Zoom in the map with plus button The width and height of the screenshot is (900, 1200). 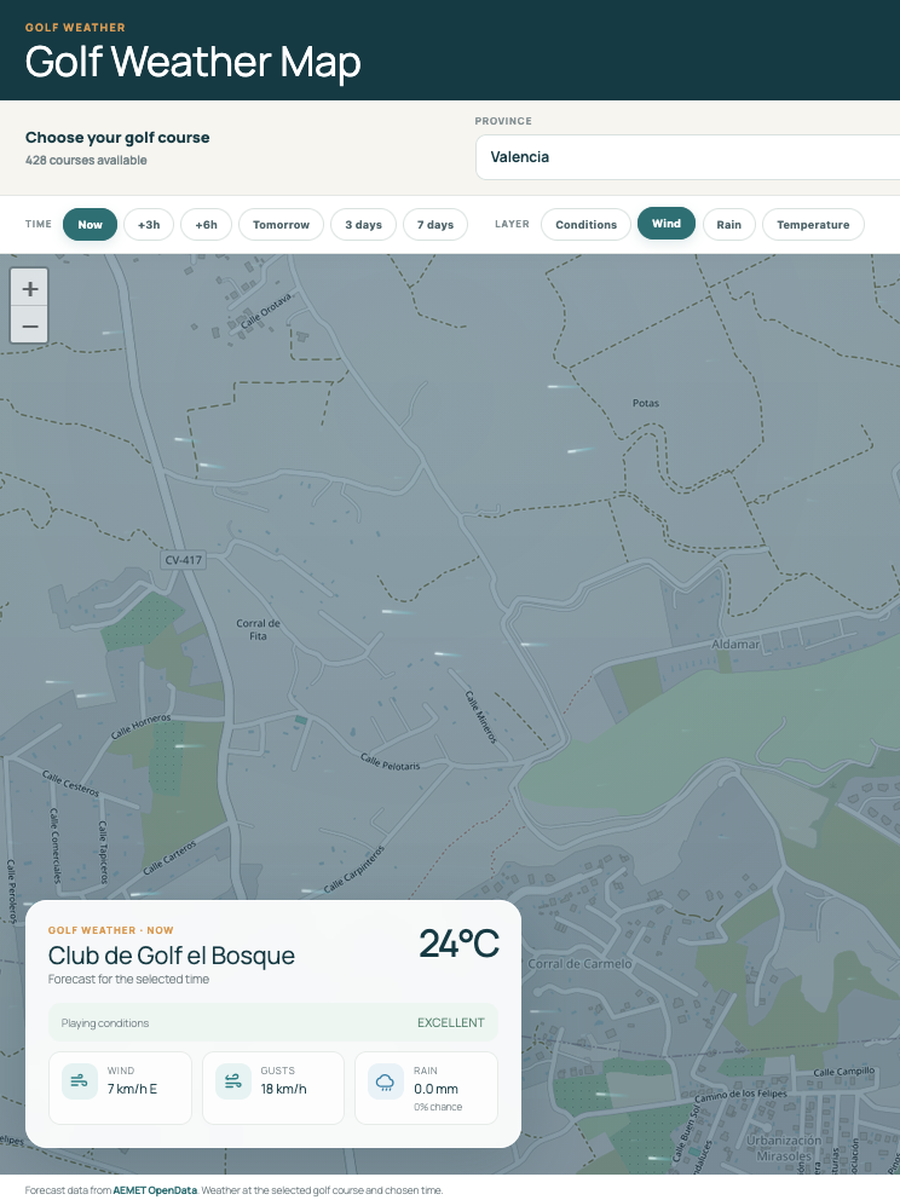click(x=30, y=289)
